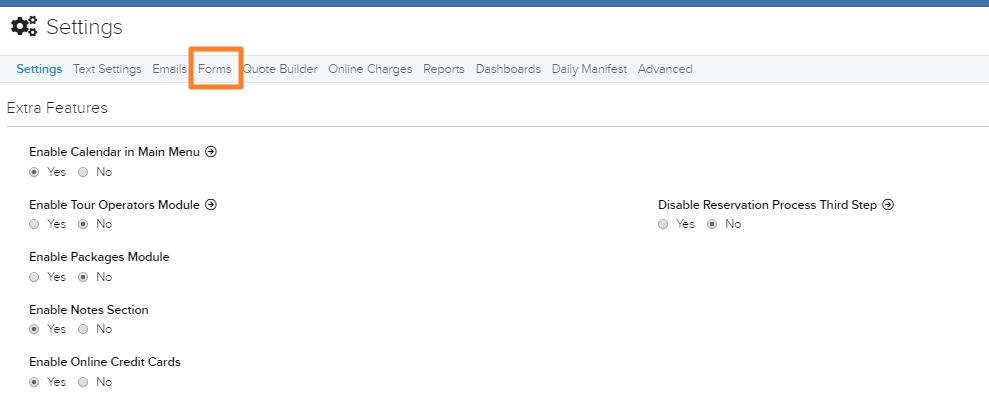Click the Settings gears icon
989x396 pixels.
(24, 26)
